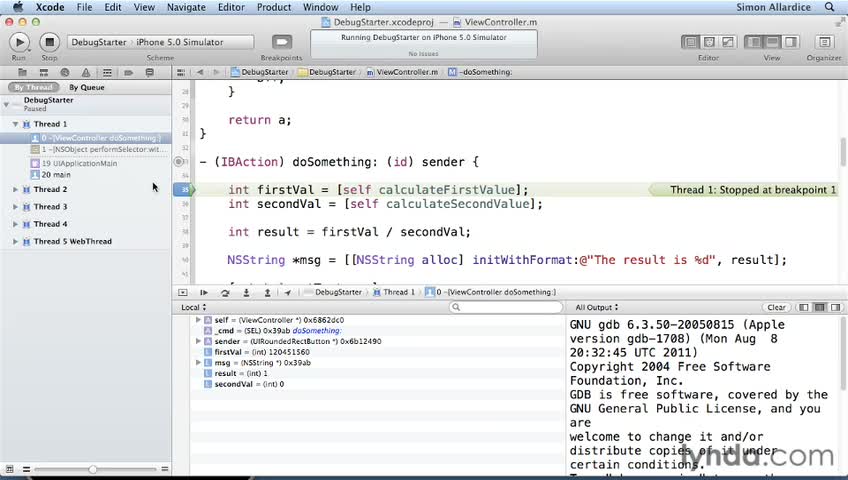The width and height of the screenshot is (848, 480).
Task: Open the Log navigator tab
Action: (149, 72)
